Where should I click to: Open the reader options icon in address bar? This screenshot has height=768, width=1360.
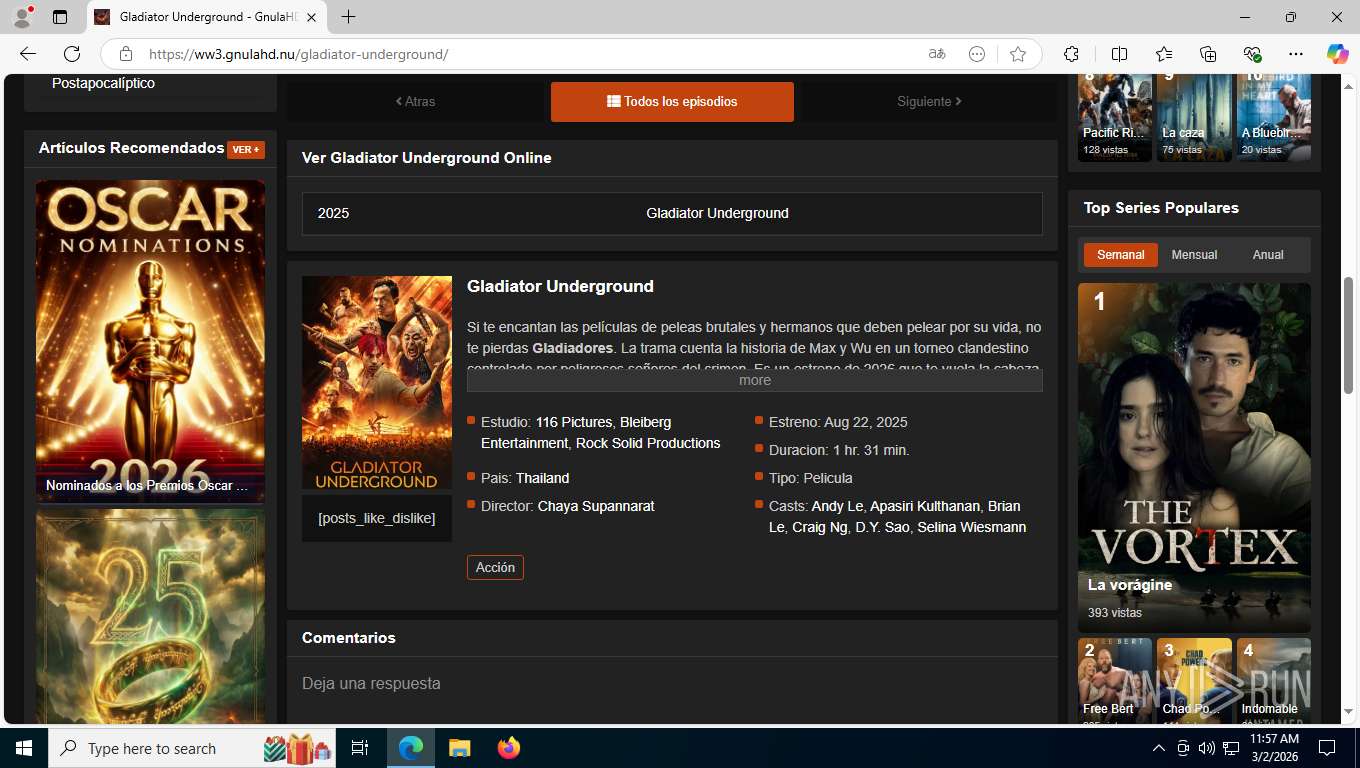977,54
